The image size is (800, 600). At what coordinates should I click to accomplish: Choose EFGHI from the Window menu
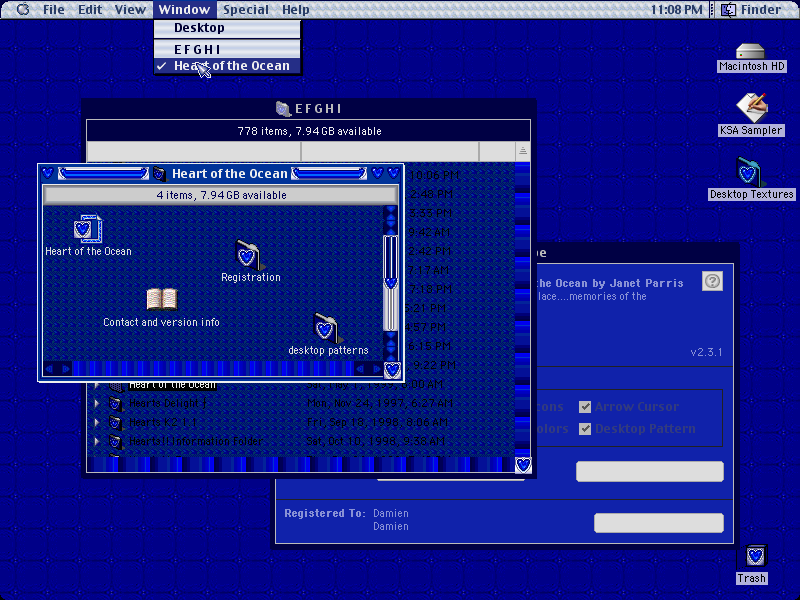(x=227, y=49)
